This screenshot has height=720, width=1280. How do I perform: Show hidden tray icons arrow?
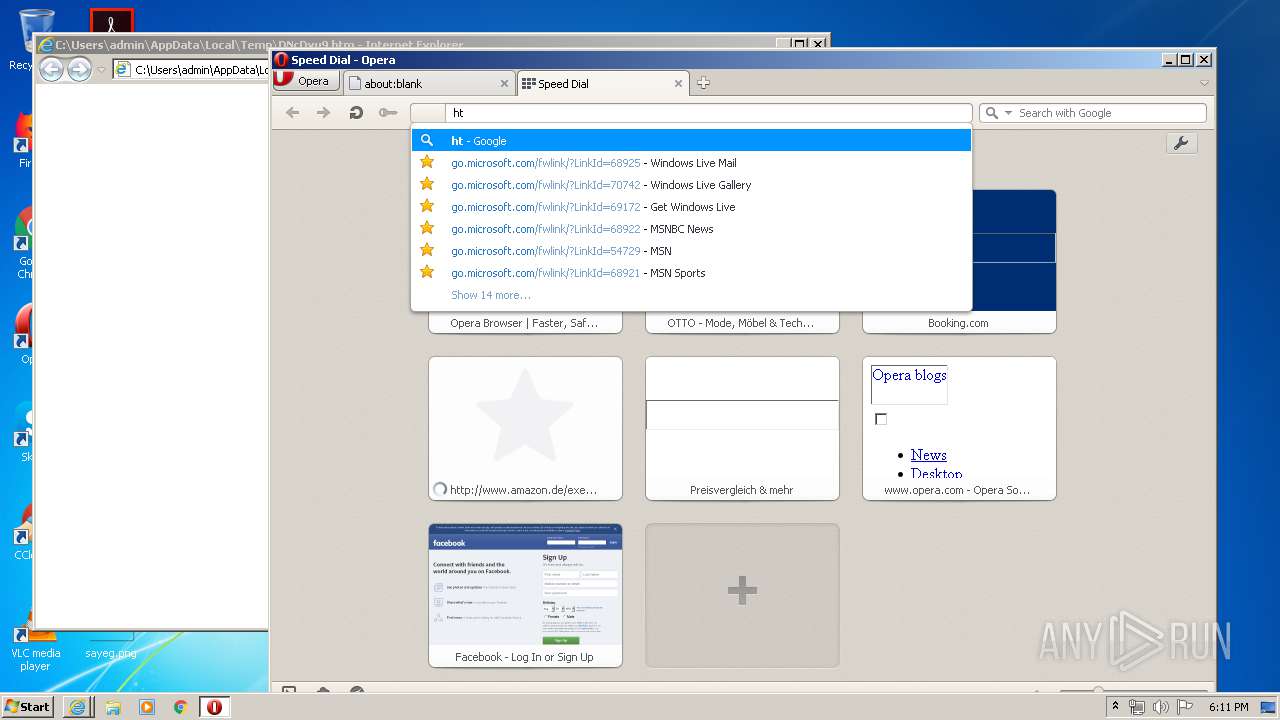pyautogui.click(x=1115, y=707)
